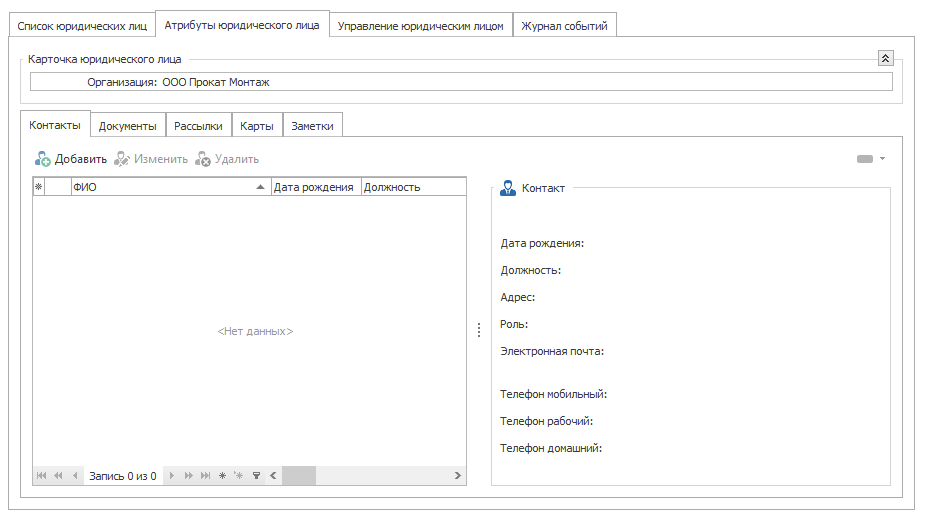Viewport: 925px width, 520px height.
Task: Click the Должность: label in contact panel
Action: (531, 270)
